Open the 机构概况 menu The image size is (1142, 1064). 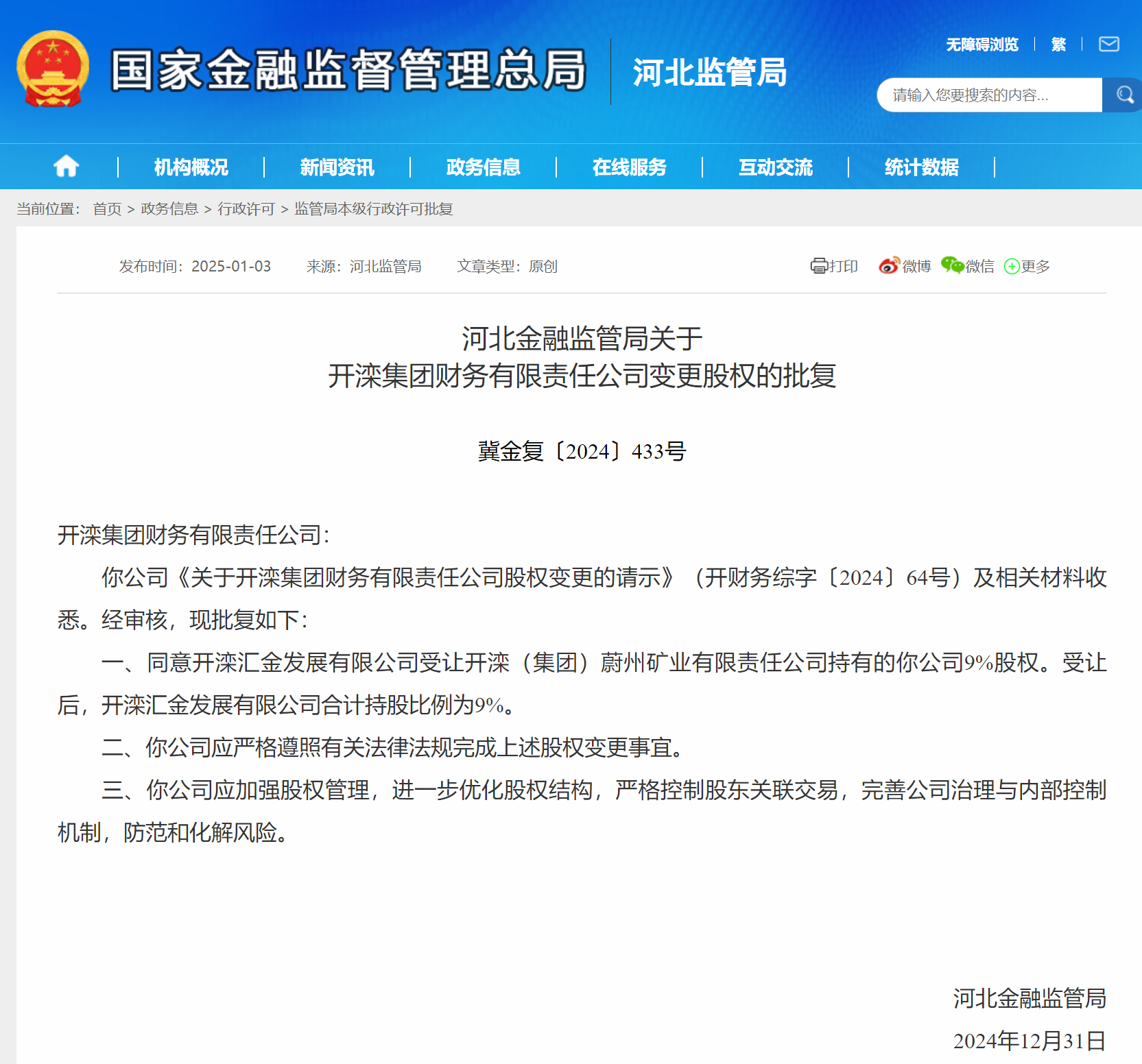191,167
